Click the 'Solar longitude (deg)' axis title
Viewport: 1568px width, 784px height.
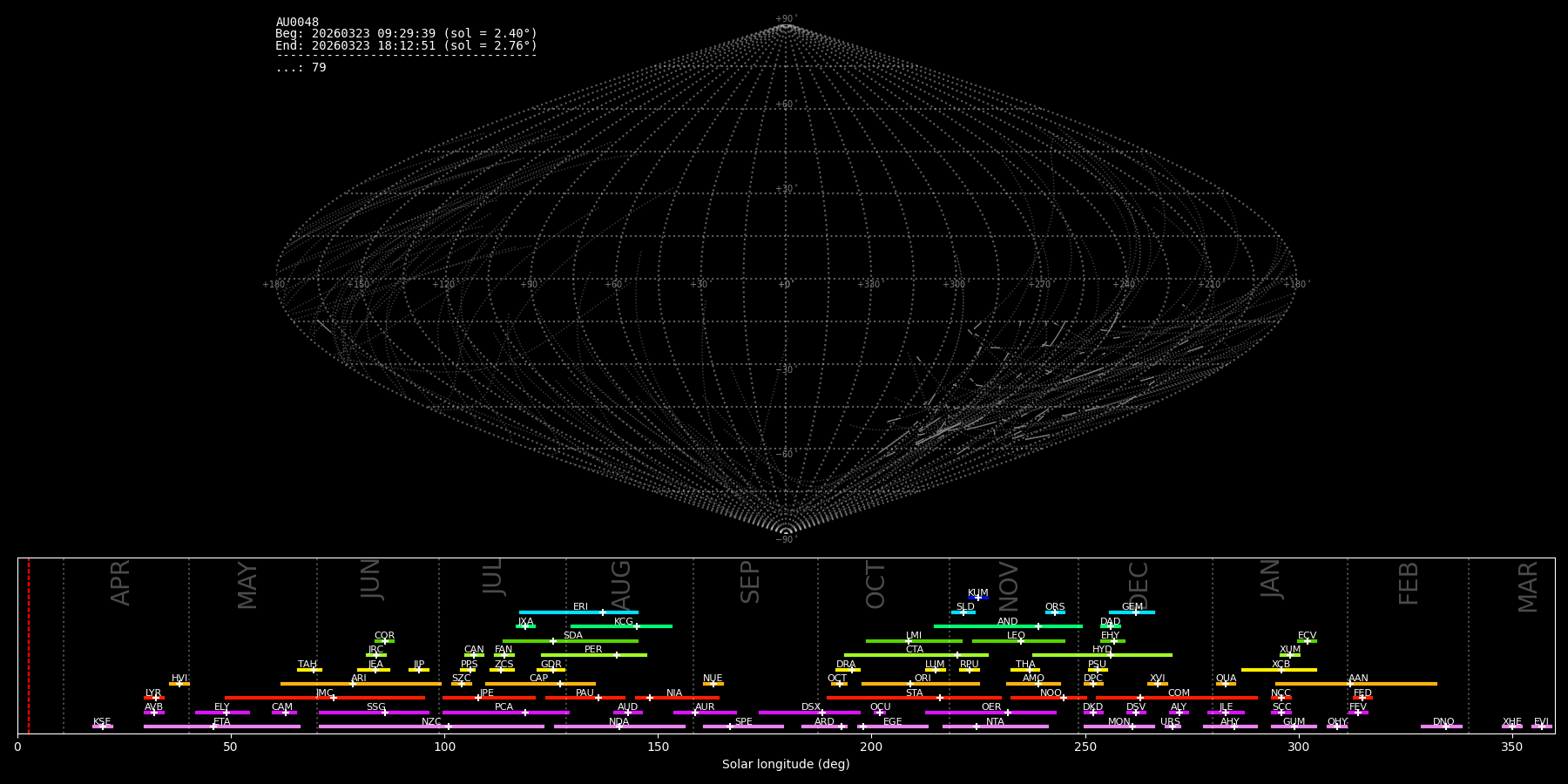[x=786, y=765]
